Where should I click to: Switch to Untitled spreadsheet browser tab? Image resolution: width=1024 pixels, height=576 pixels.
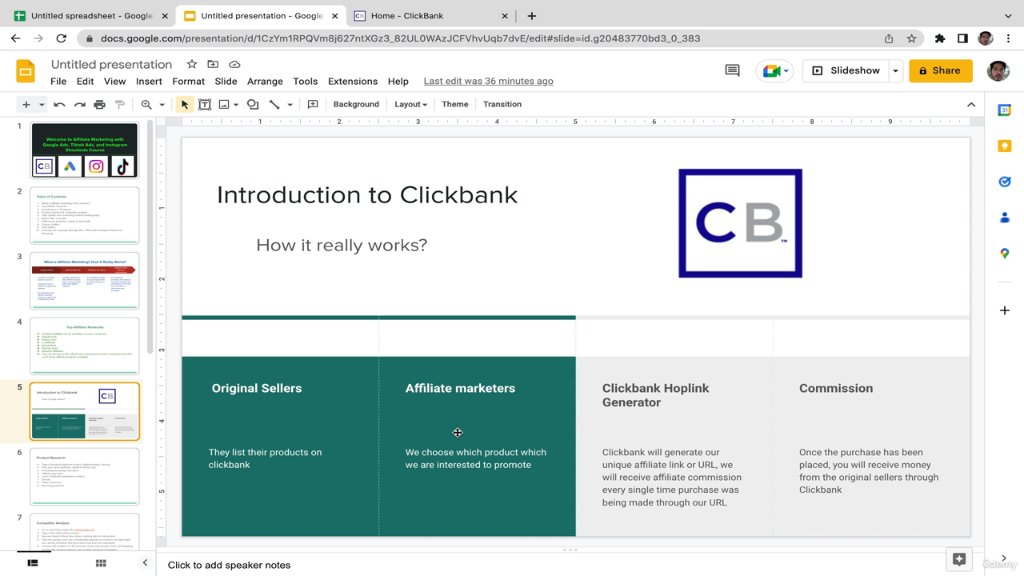pyautogui.click(x=91, y=16)
